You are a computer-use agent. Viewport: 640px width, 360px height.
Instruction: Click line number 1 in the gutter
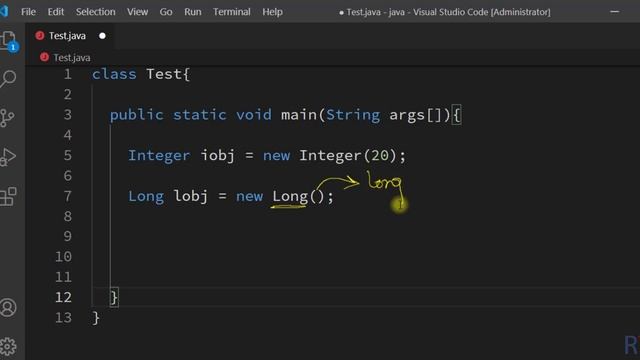[x=67, y=74]
